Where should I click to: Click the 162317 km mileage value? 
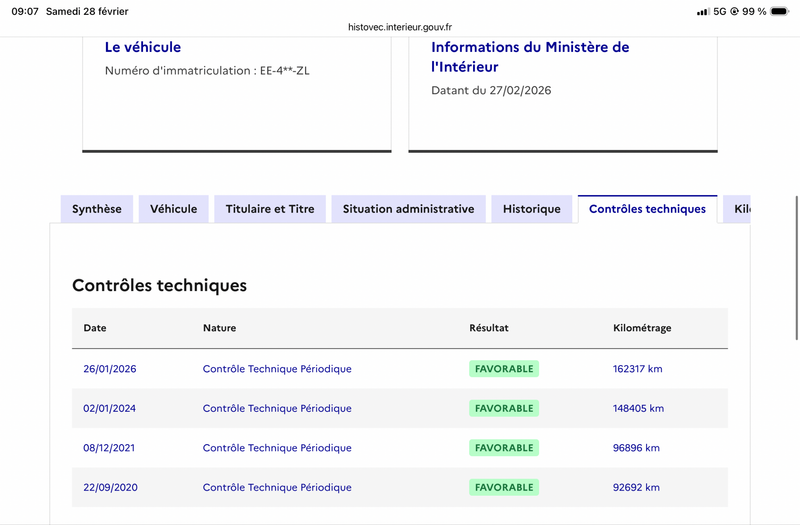tap(637, 369)
